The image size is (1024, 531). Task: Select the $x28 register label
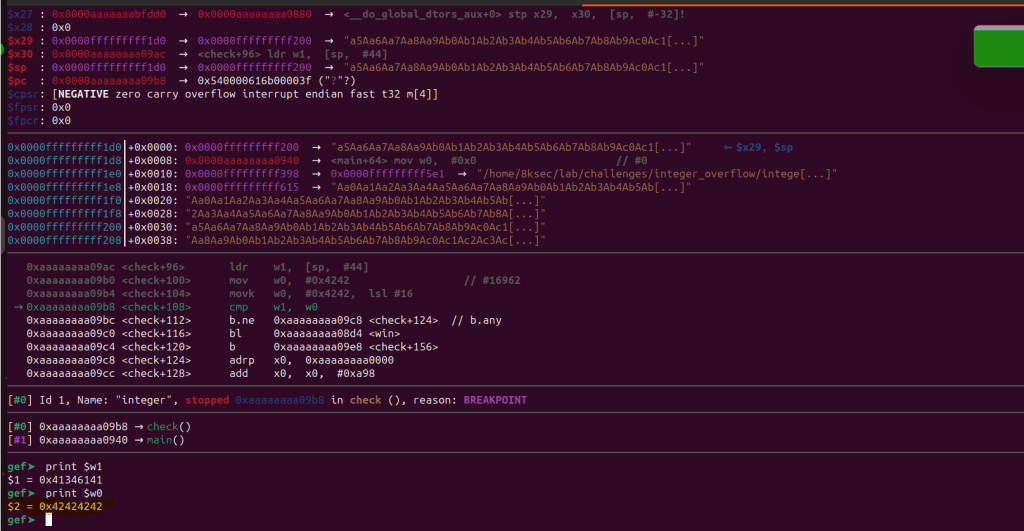[x=20, y=27]
